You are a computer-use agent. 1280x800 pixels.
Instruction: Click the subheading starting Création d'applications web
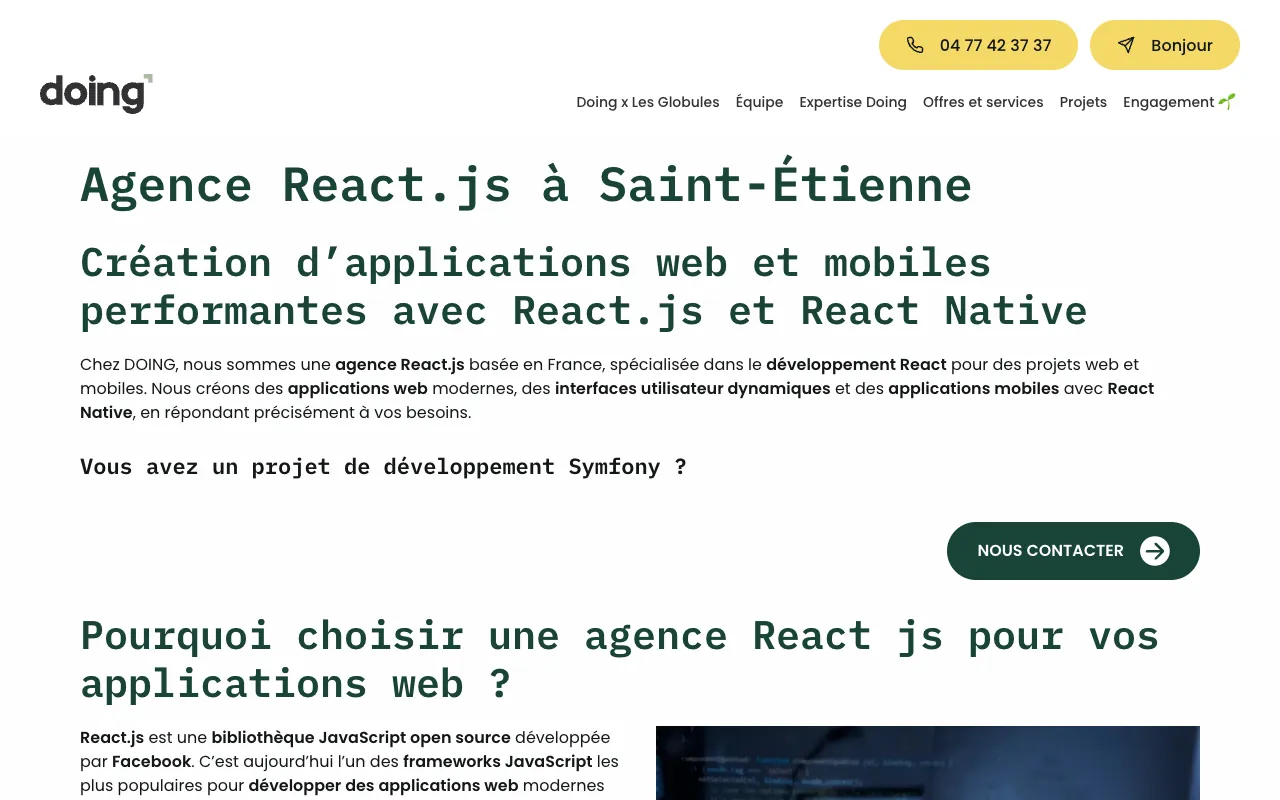pyautogui.click(x=584, y=286)
